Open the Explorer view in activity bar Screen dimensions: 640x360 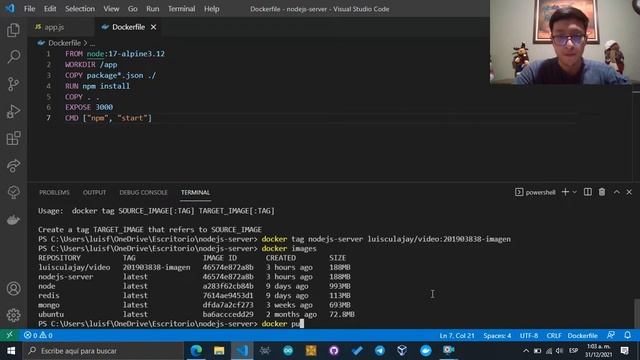(x=13, y=30)
